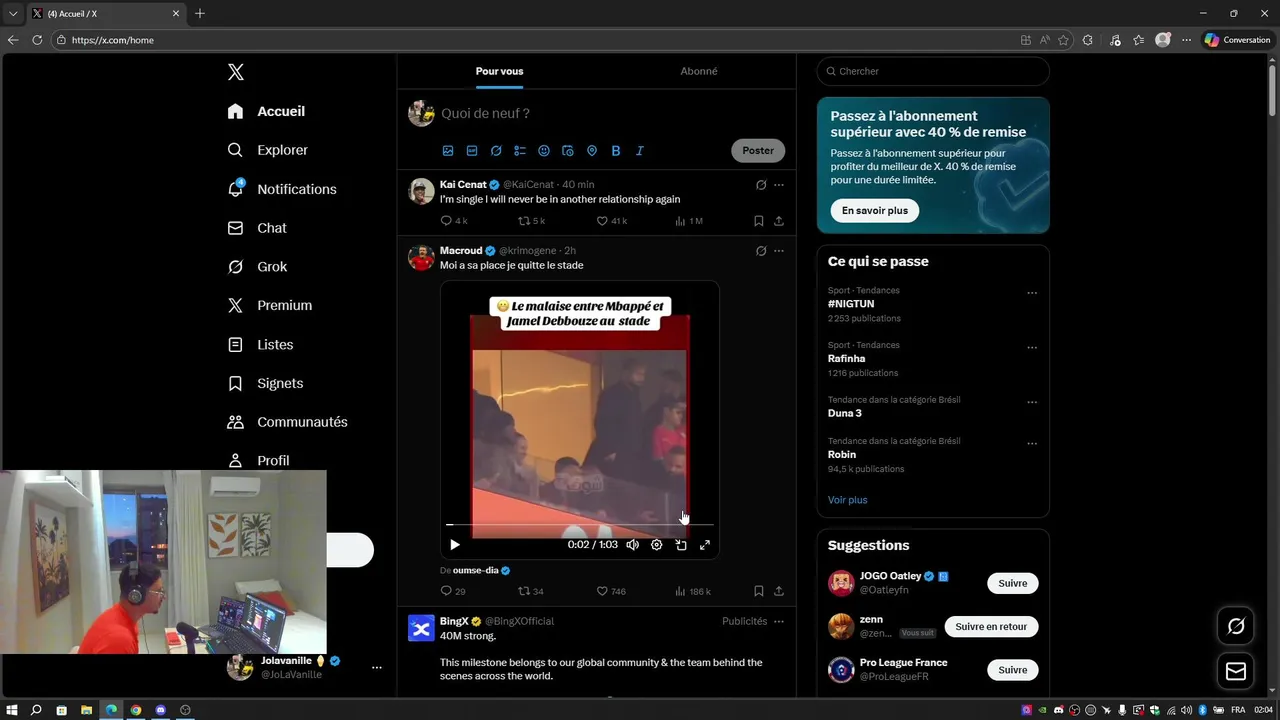Image resolution: width=1280 pixels, height=720 pixels.
Task: Ask Grok about Macroud's post
Action: (761, 251)
